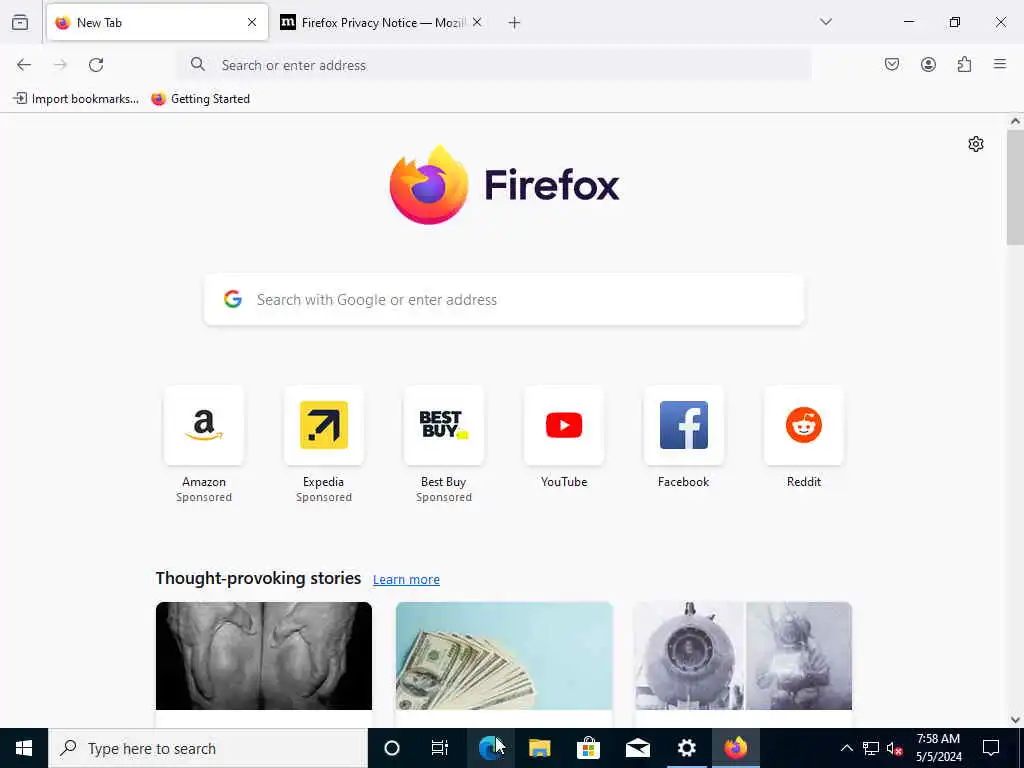Go back with the back arrow
This screenshot has width=1024, height=768.
[24, 65]
